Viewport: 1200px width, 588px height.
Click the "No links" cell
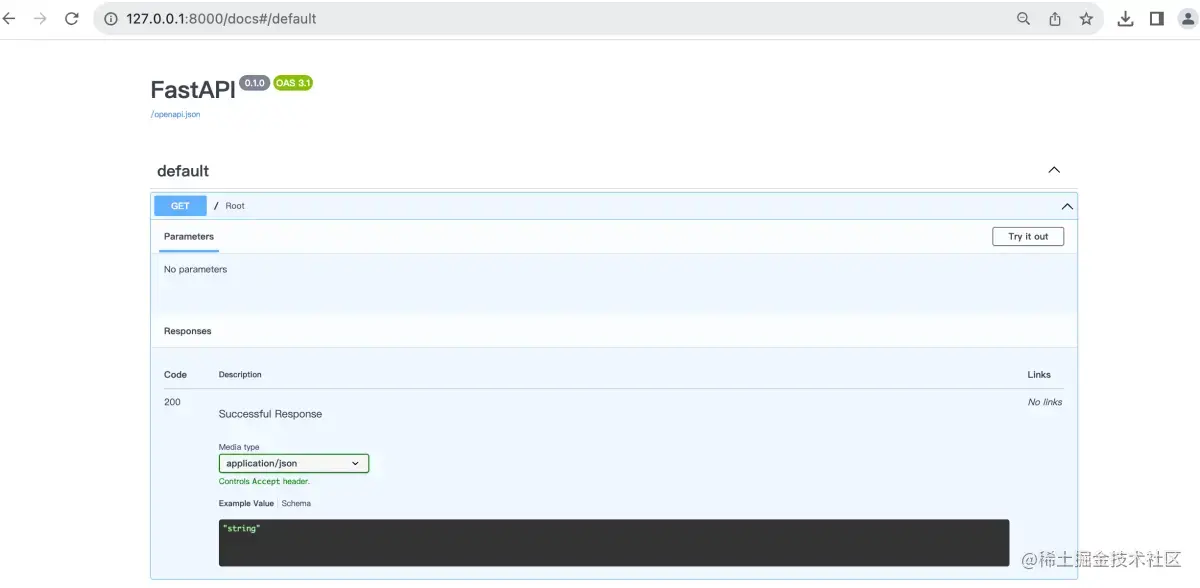1045,402
